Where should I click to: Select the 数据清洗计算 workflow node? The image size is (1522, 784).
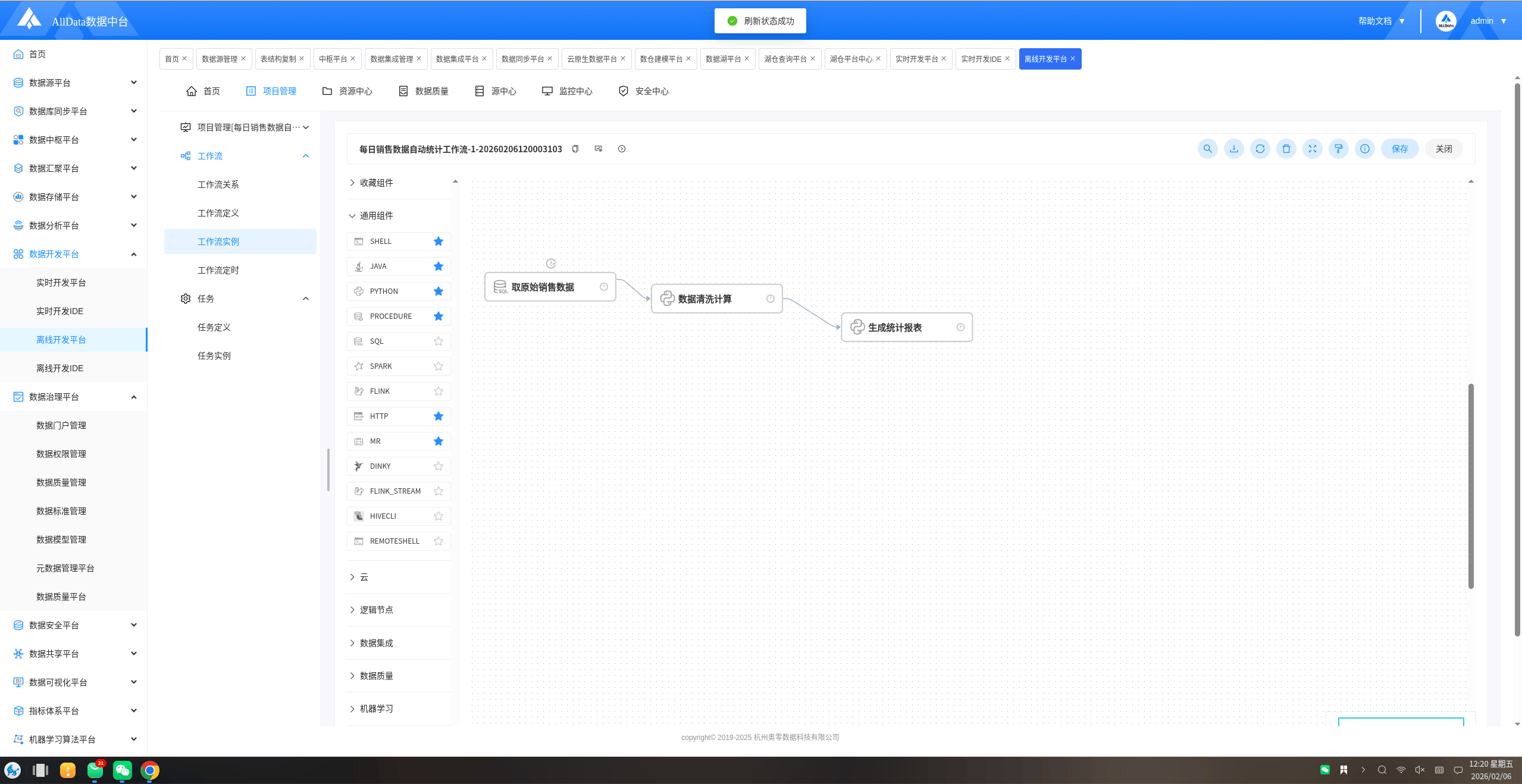coord(705,299)
